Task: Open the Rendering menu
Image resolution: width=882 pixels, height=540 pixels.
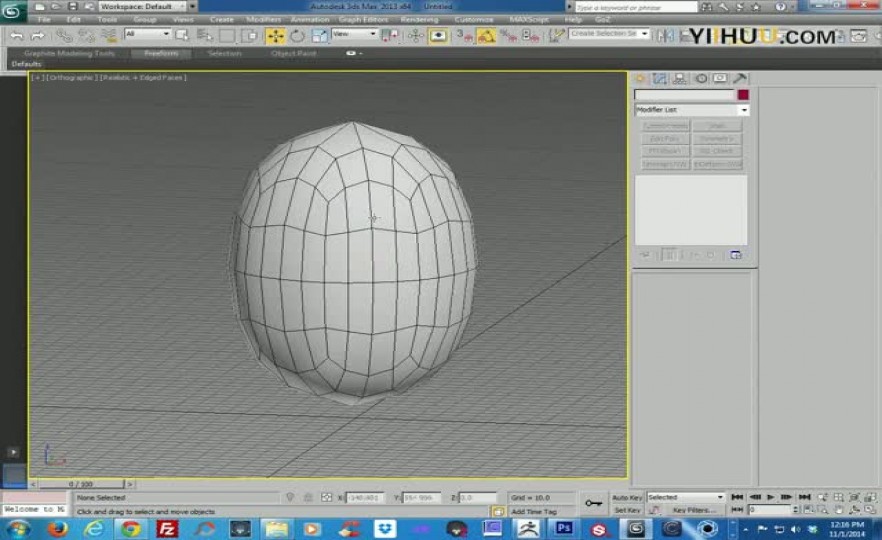Action: tap(419, 20)
